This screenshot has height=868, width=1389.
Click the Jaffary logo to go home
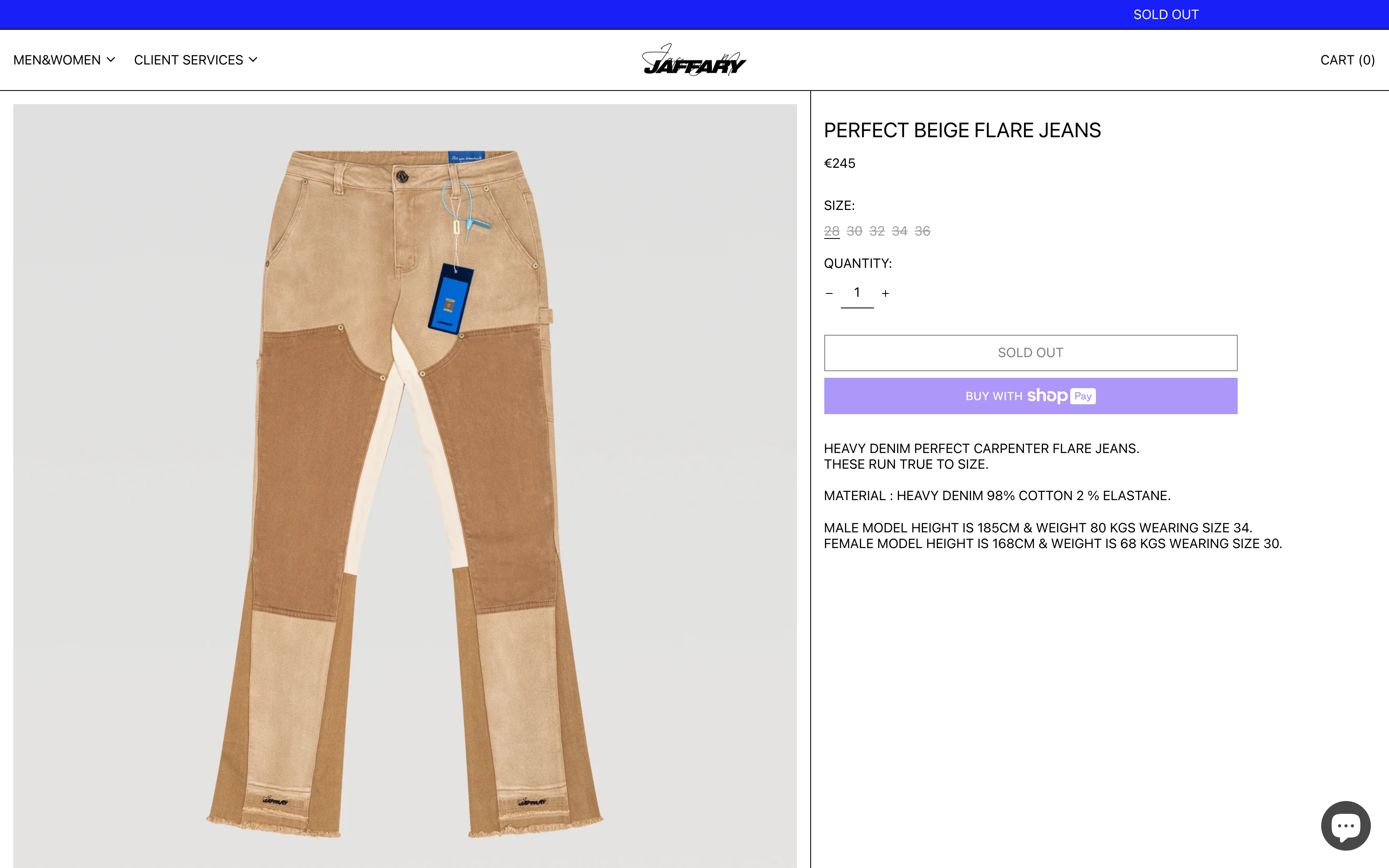point(694,60)
